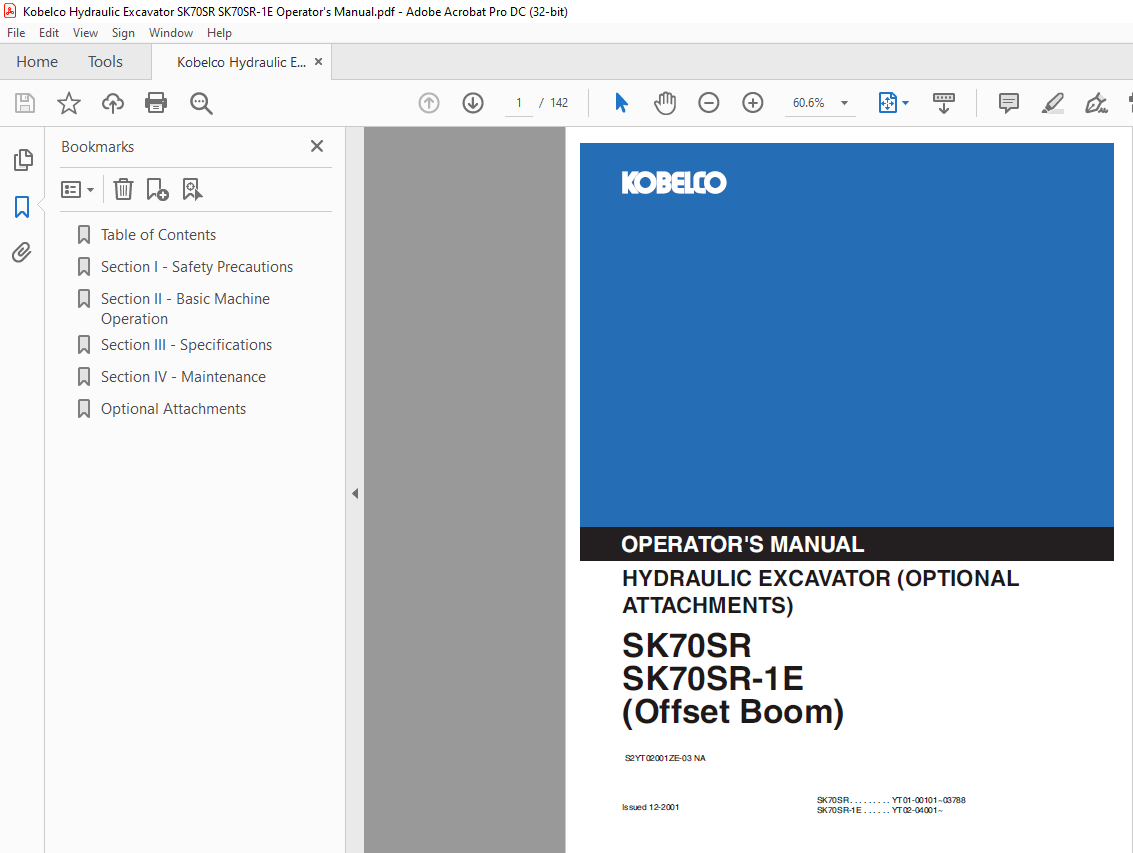This screenshot has height=853, width=1133.
Task: Open Section III - Specifications bookmark
Action: pyautogui.click(x=186, y=345)
